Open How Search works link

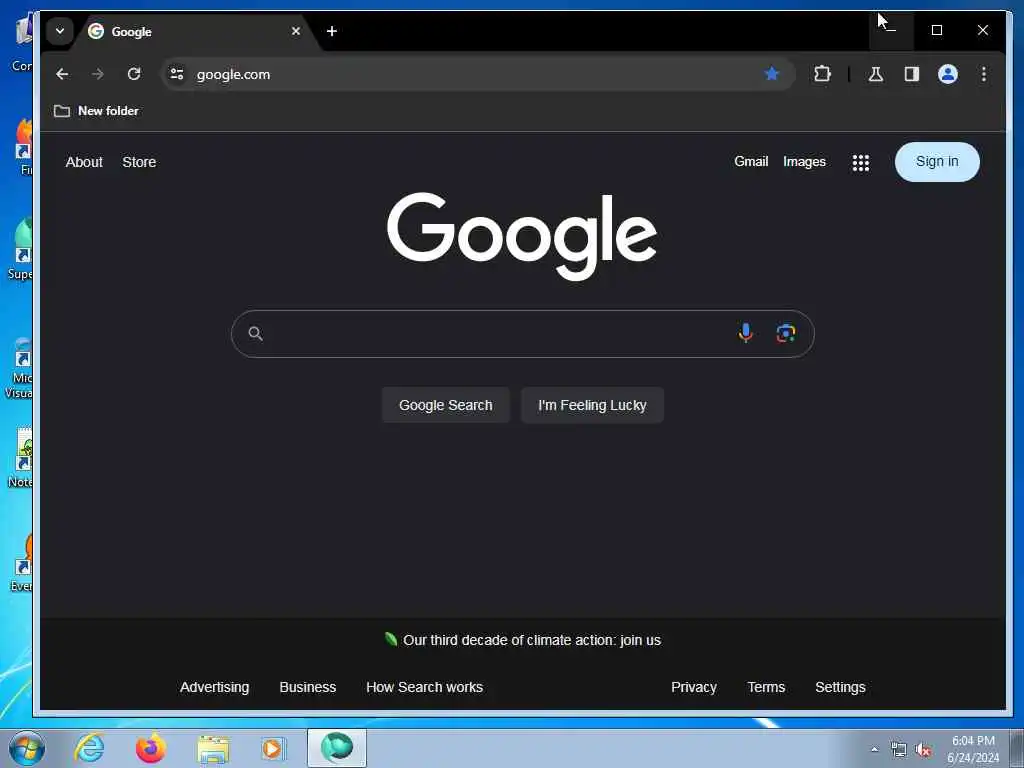tap(424, 687)
